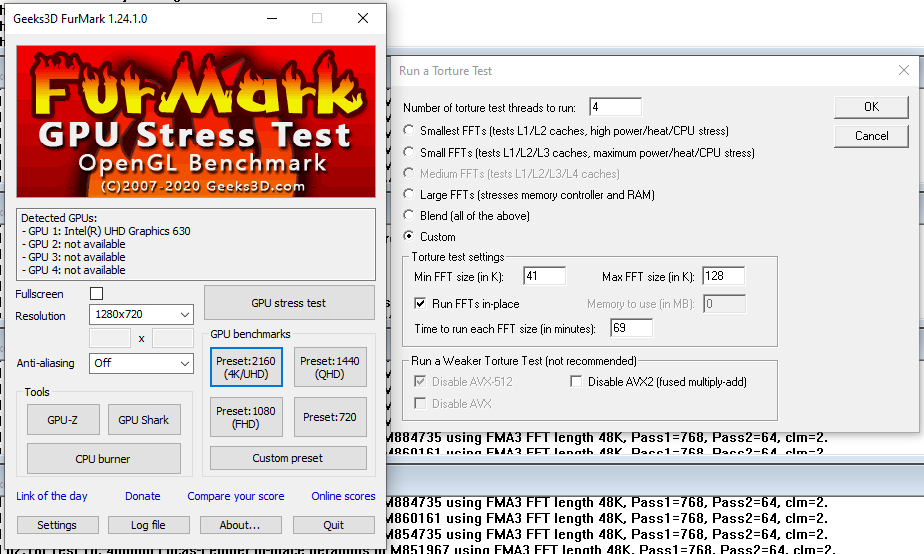Image resolution: width=924 pixels, height=554 pixels.
Task: Launch the GPU-Z tool
Action: (x=63, y=420)
